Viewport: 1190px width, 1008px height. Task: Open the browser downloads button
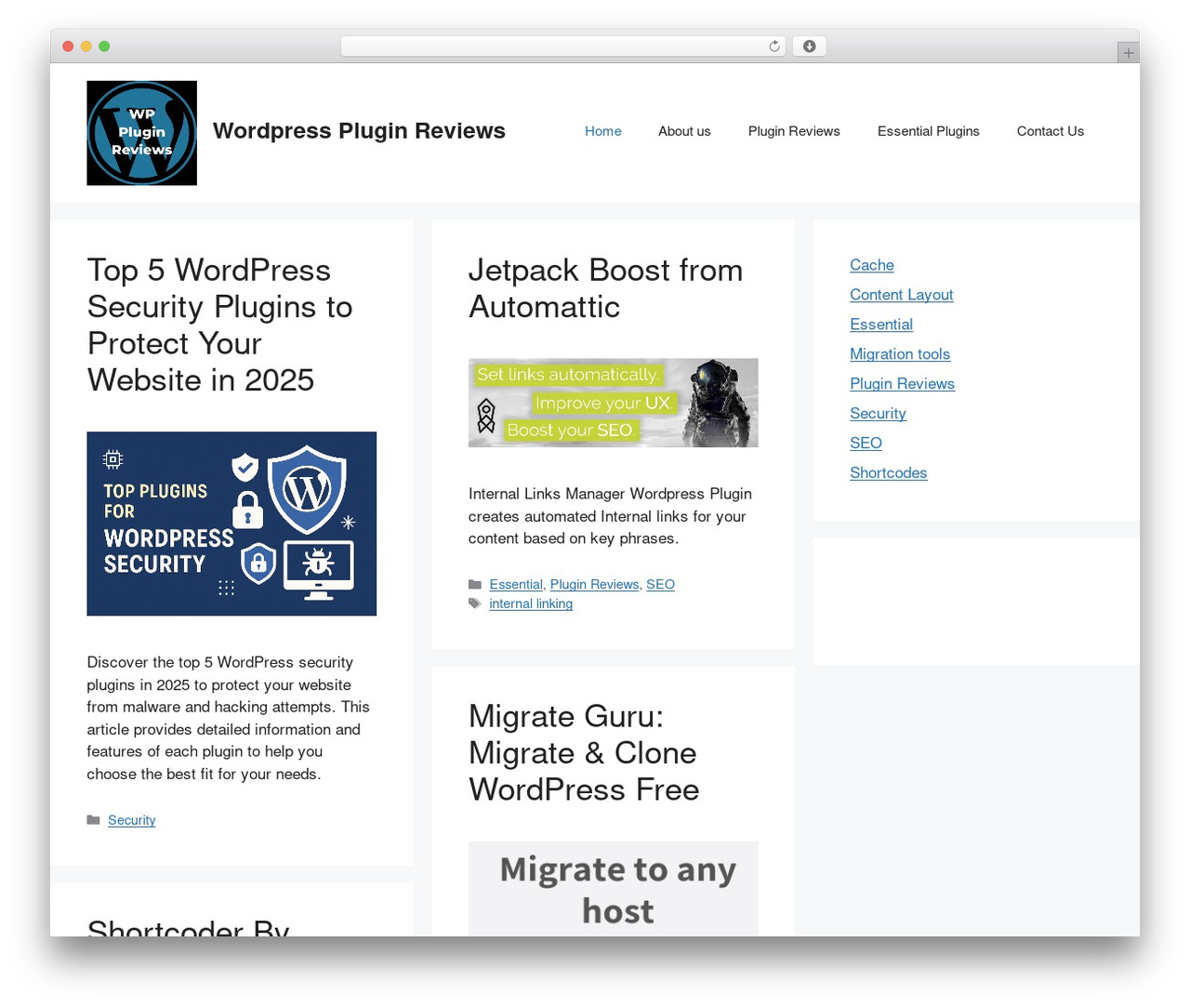[809, 46]
